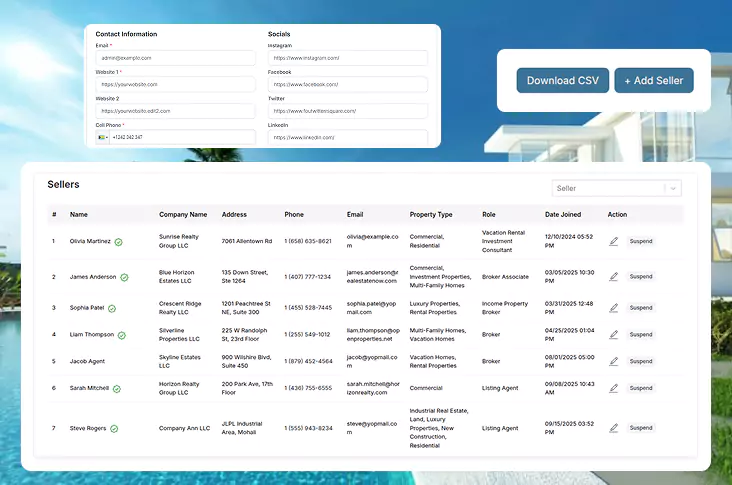Screen dimensions: 732x485
Task: Click the Name column header
Action: pyautogui.click(x=78, y=215)
